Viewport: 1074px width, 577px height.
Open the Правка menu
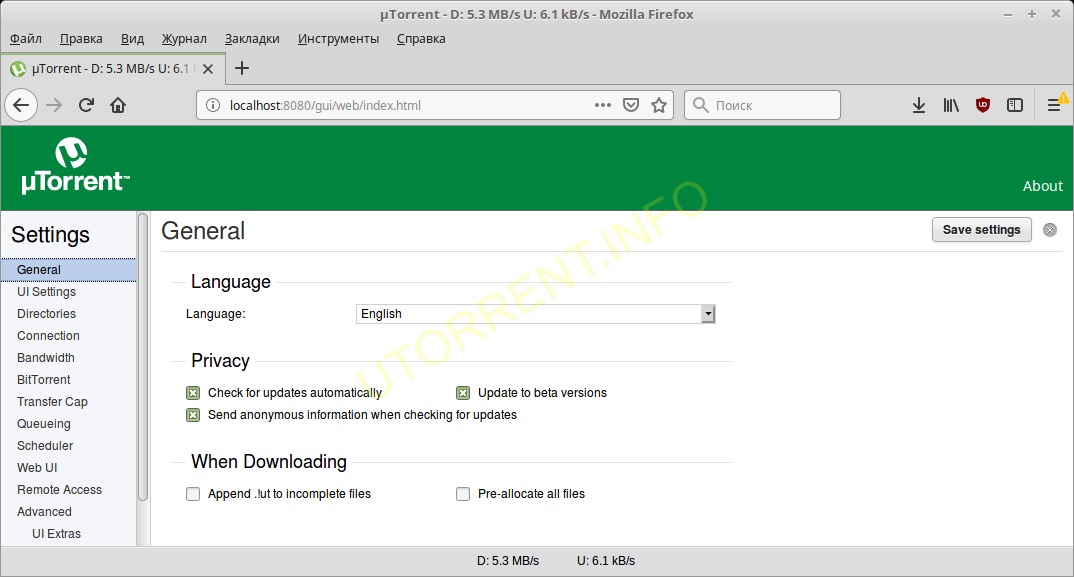tap(81, 38)
